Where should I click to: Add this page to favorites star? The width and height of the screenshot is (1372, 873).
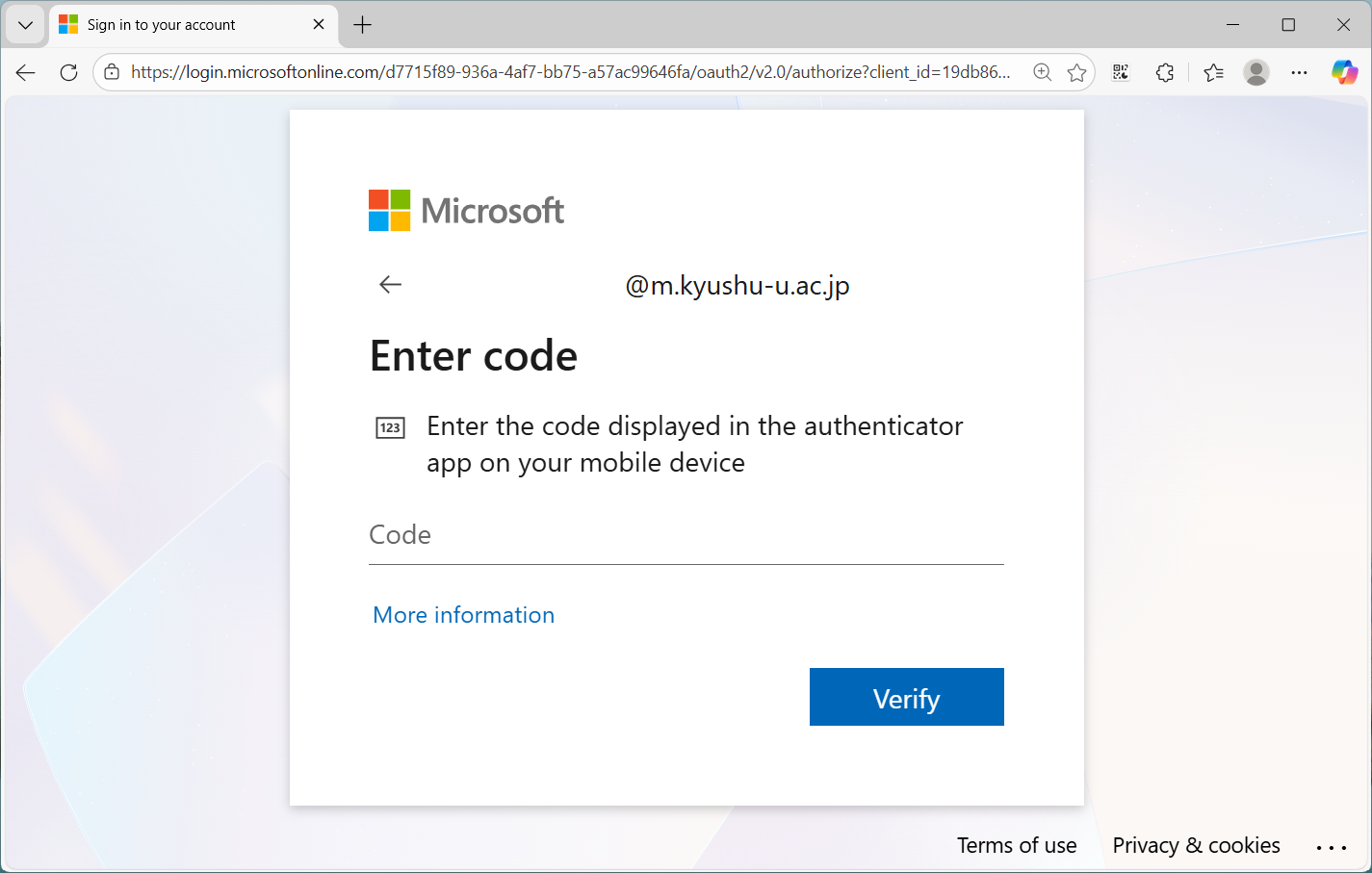(x=1076, y=72)
